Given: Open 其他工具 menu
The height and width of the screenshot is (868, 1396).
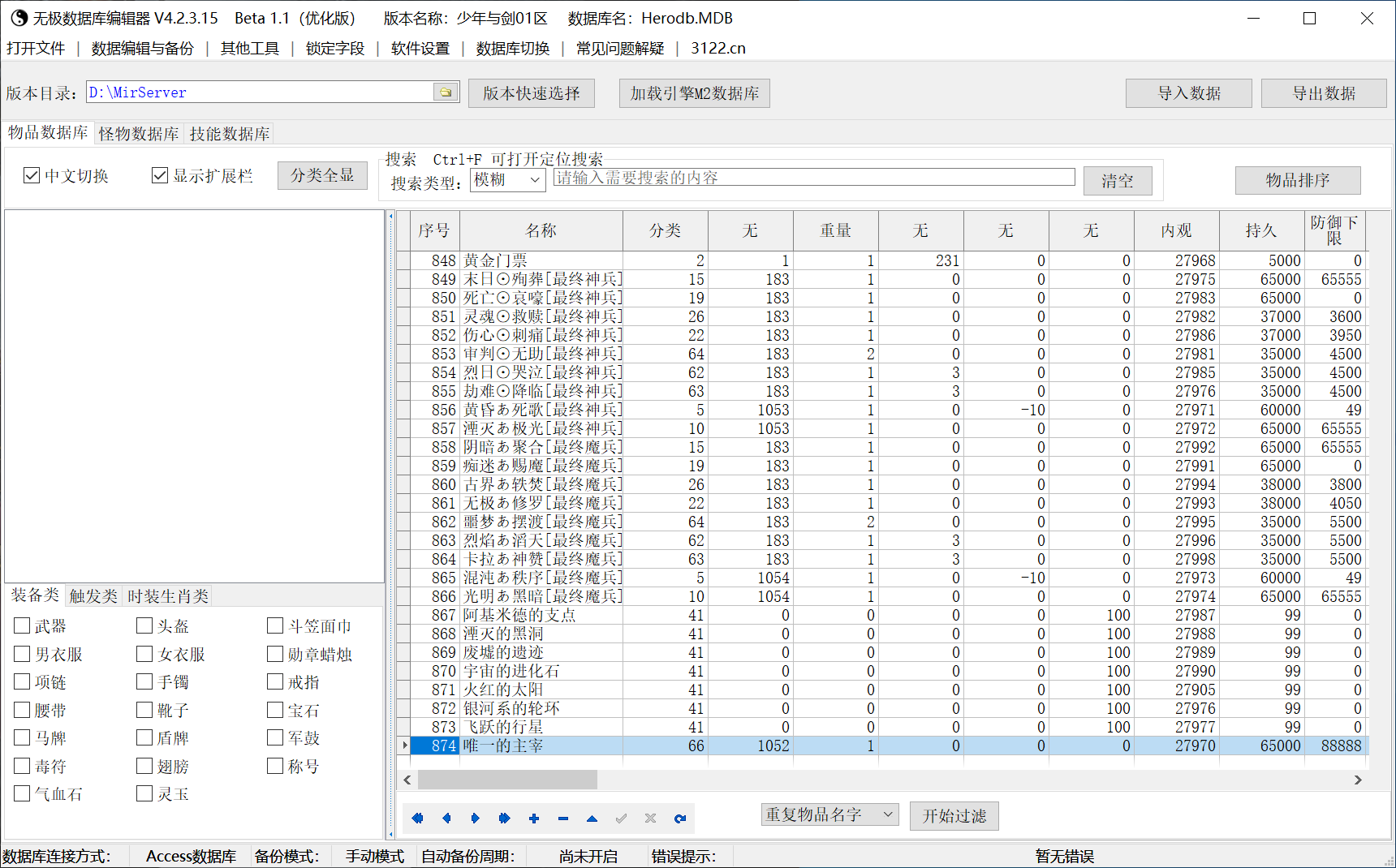Looking at the screenshot, I should coord(250,49).
